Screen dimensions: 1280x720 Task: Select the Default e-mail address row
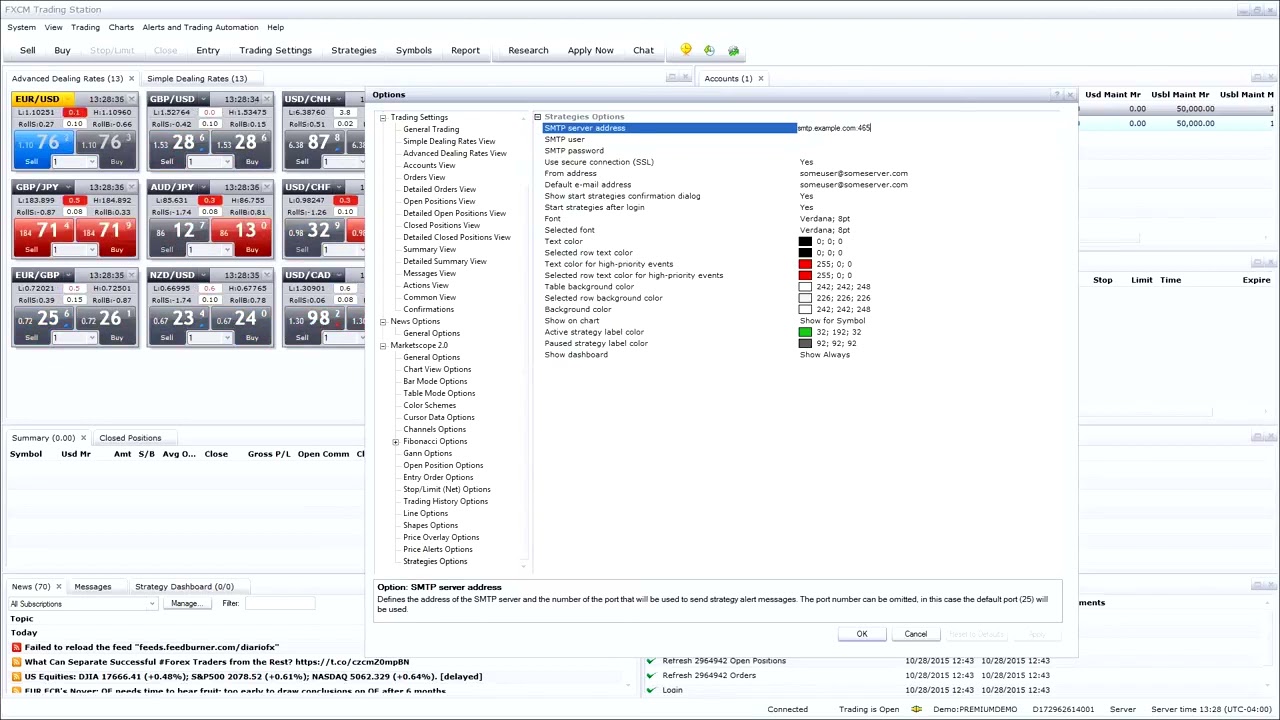point(802,185)
